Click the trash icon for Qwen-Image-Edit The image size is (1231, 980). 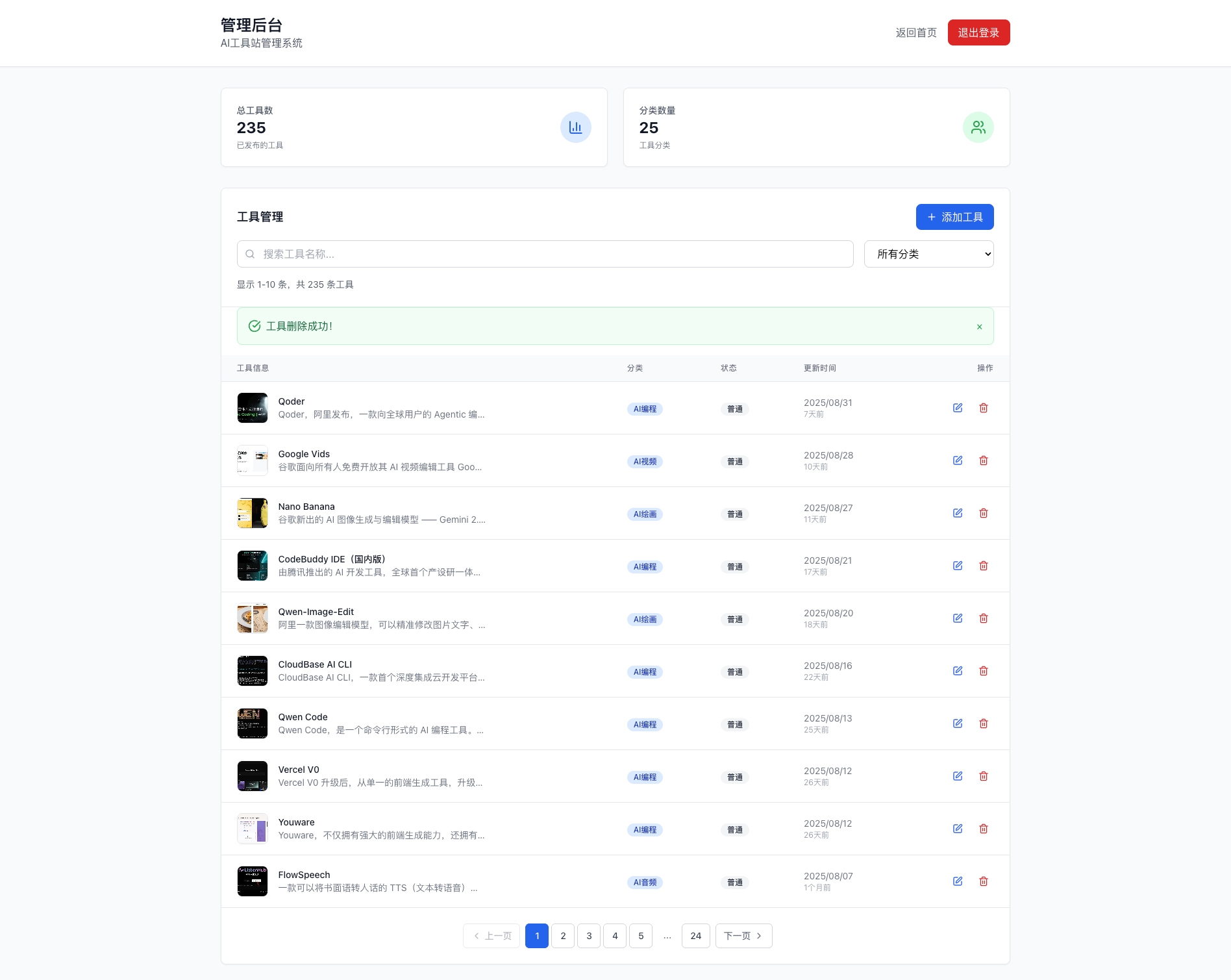(x=984, y=618)
